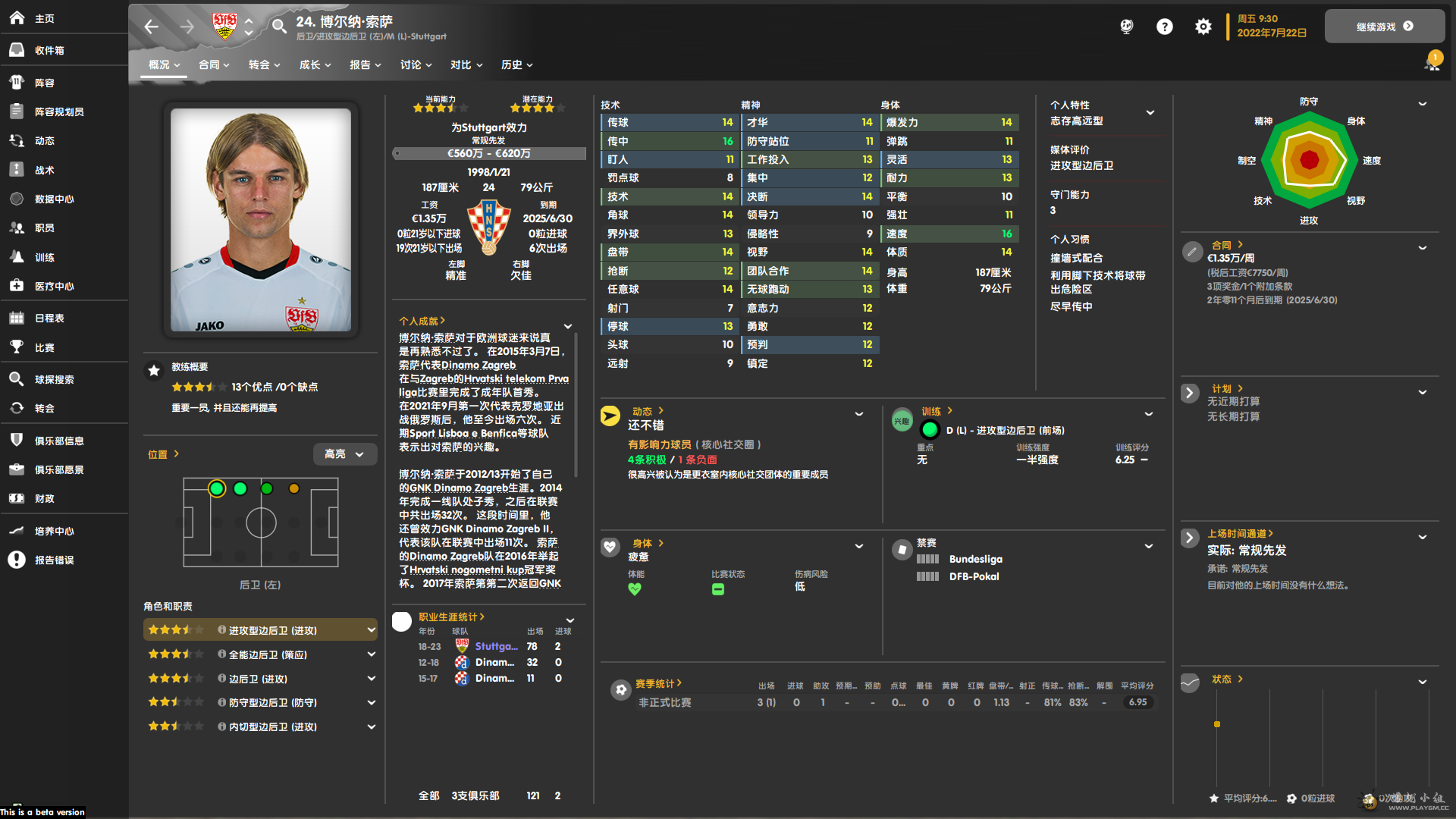
Task: Click the biography panel scrollbar
Action: pyautogui.click(x=576, y=406)
